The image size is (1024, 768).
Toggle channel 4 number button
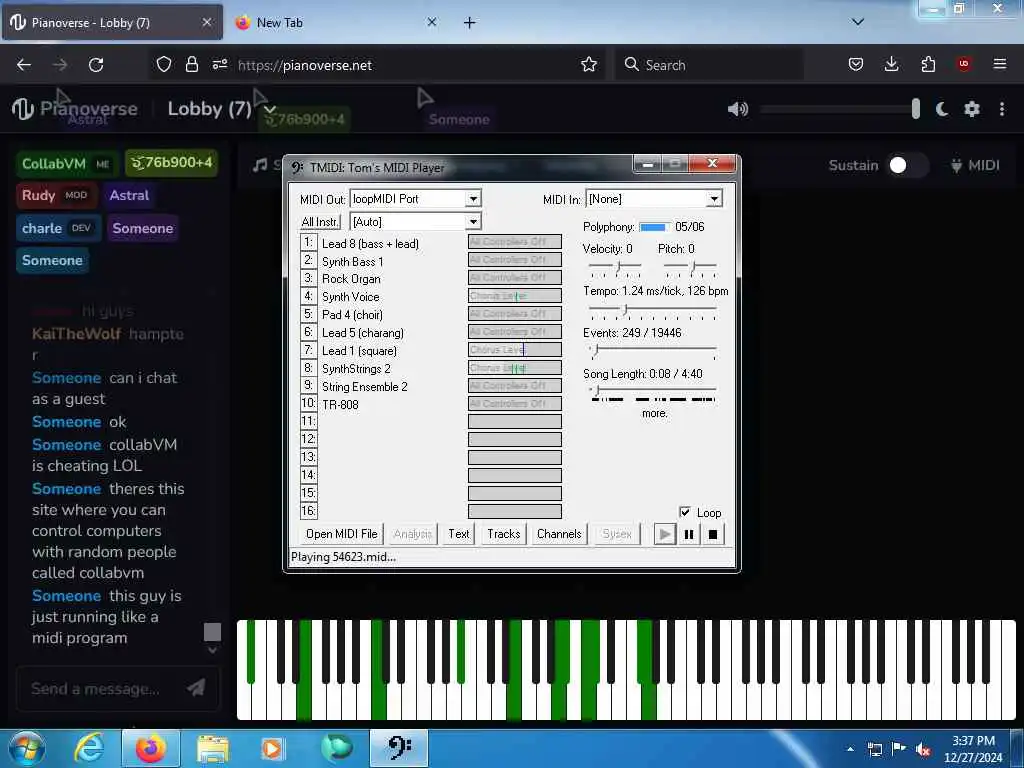coord(308,296)
